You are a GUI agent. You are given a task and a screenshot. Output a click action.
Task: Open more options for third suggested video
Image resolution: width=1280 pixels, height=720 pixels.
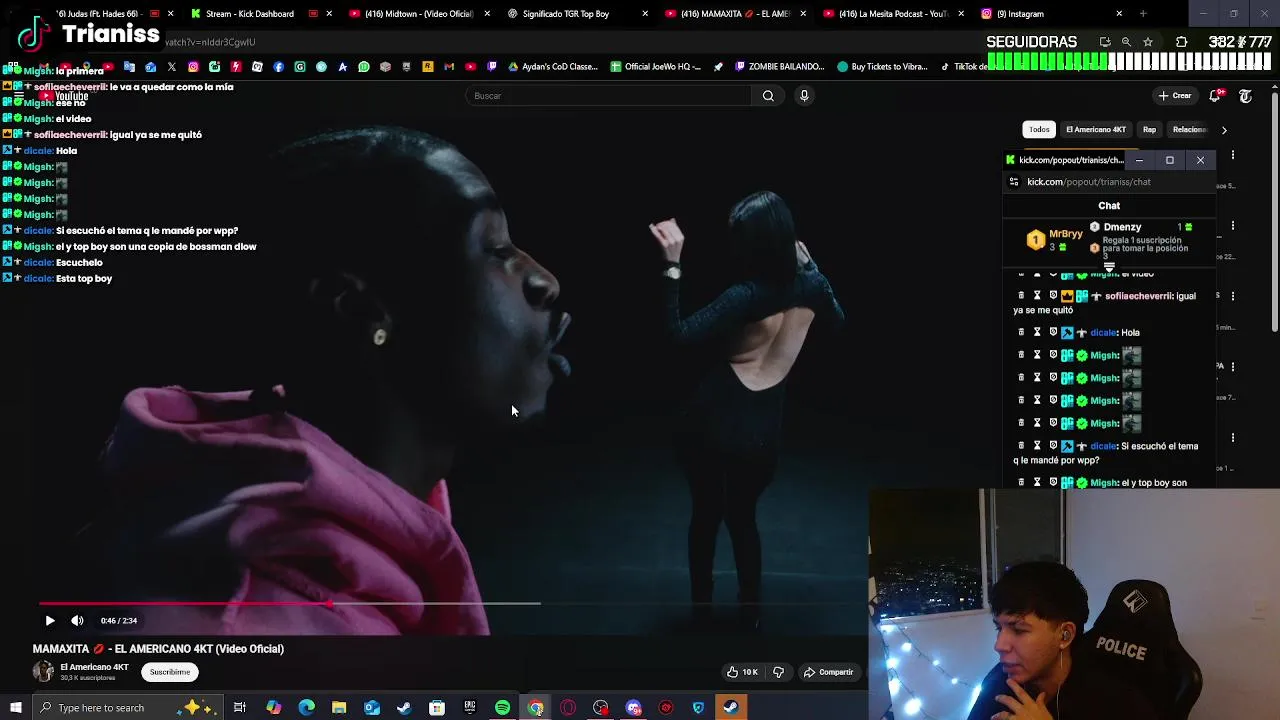pyautogui.click(x=1233, y=296)
